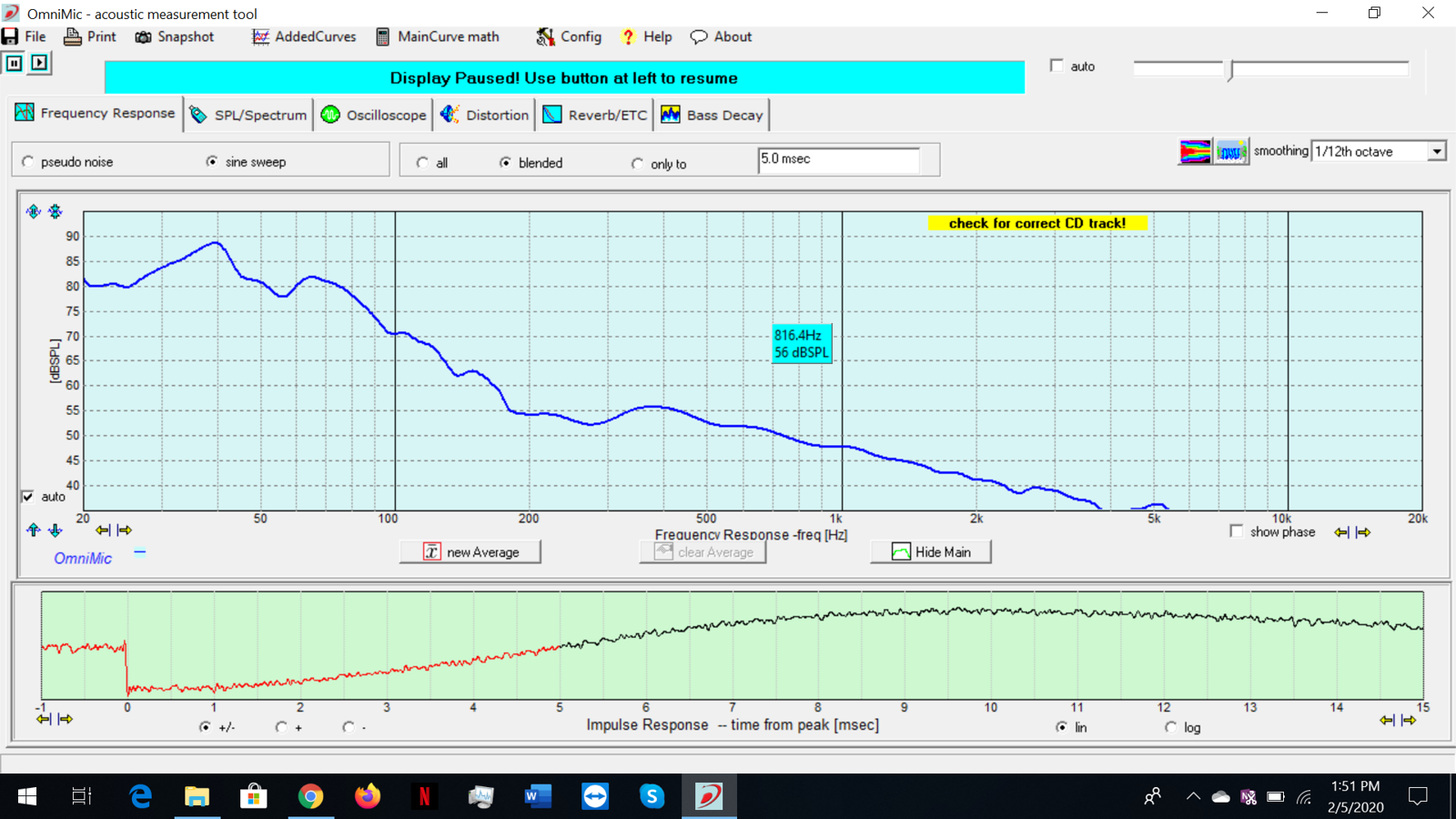
Task: Click the shift graph up arrow
Action: (34, 530)
